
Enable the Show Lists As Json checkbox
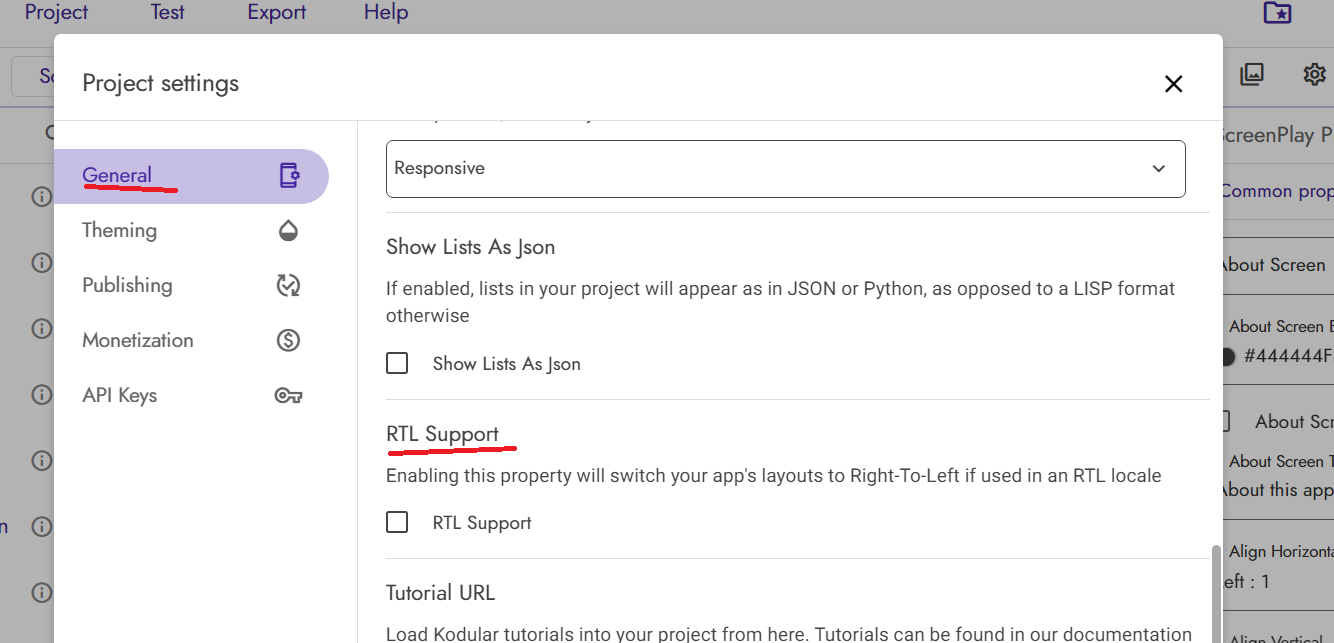point(397,363)
